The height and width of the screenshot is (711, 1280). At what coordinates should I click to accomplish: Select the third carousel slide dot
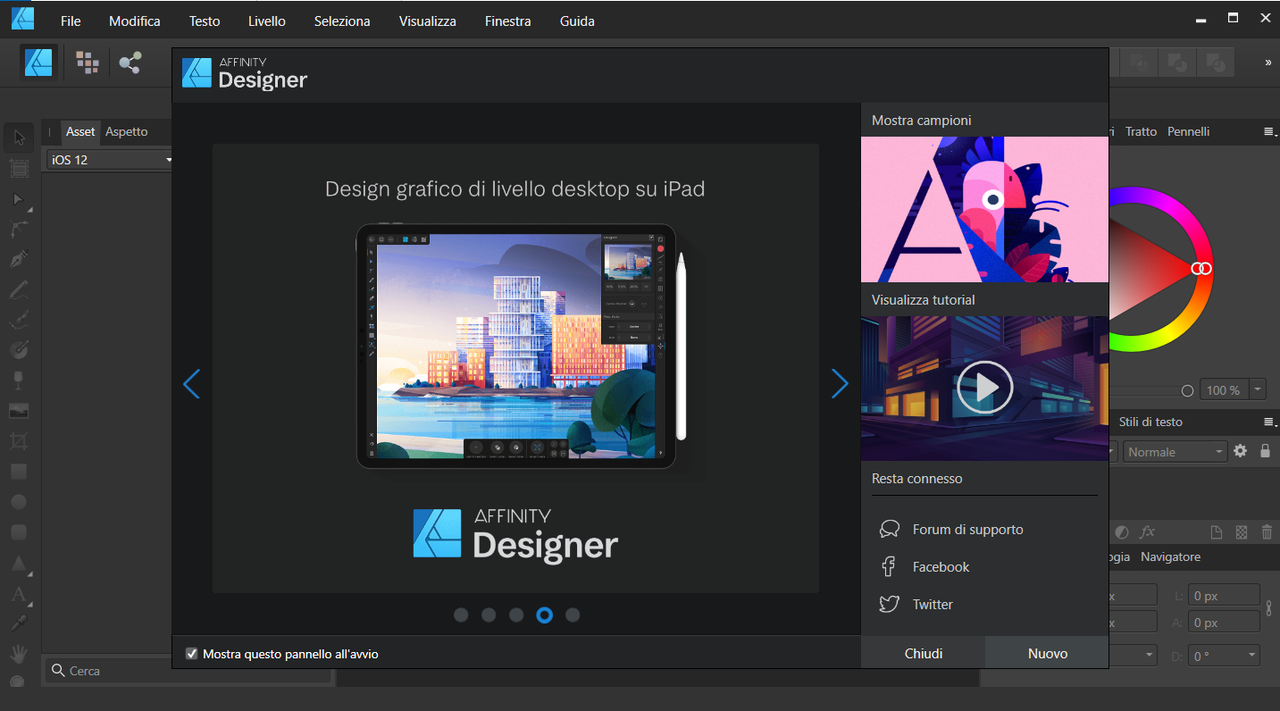pos(516,615)
